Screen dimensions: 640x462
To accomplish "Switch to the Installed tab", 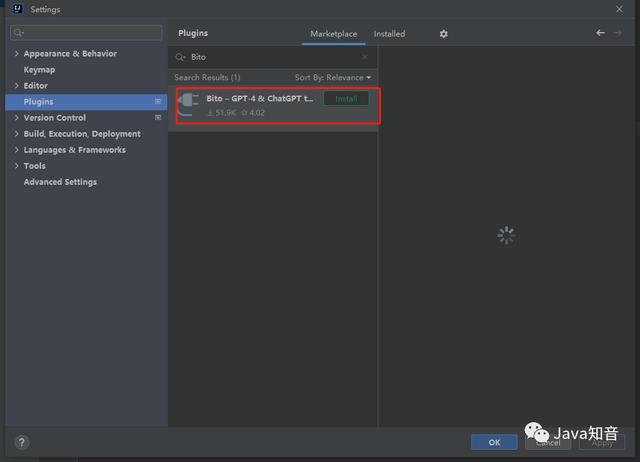I will click(389, 34).
